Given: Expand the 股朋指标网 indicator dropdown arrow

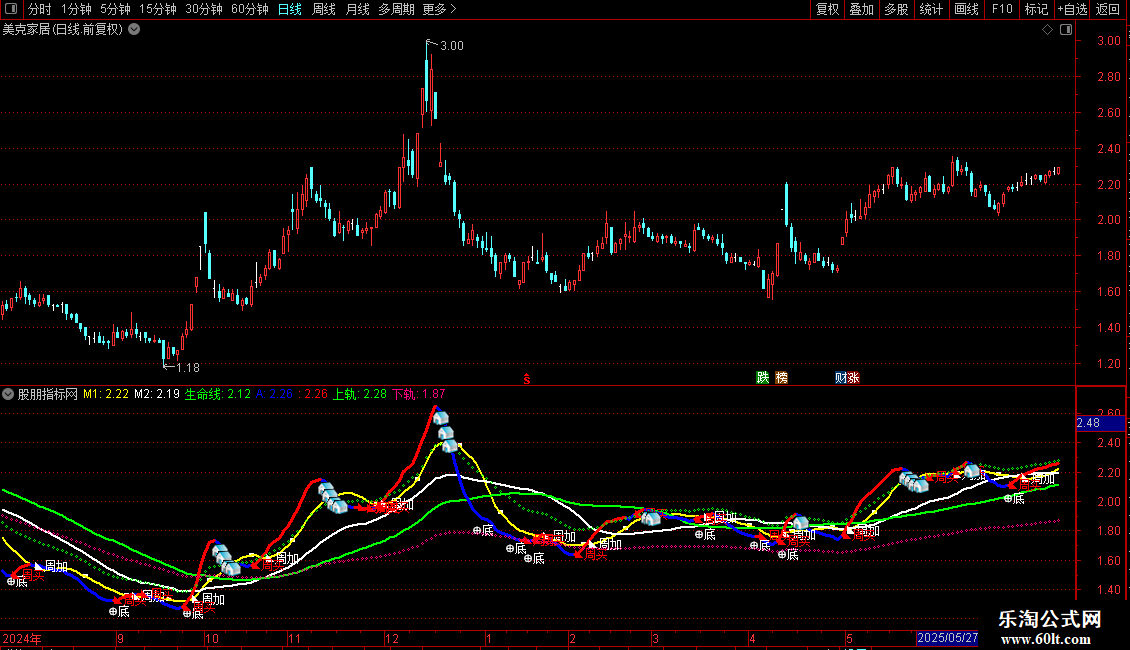Looking at the screenshot, I should point(8,394).
